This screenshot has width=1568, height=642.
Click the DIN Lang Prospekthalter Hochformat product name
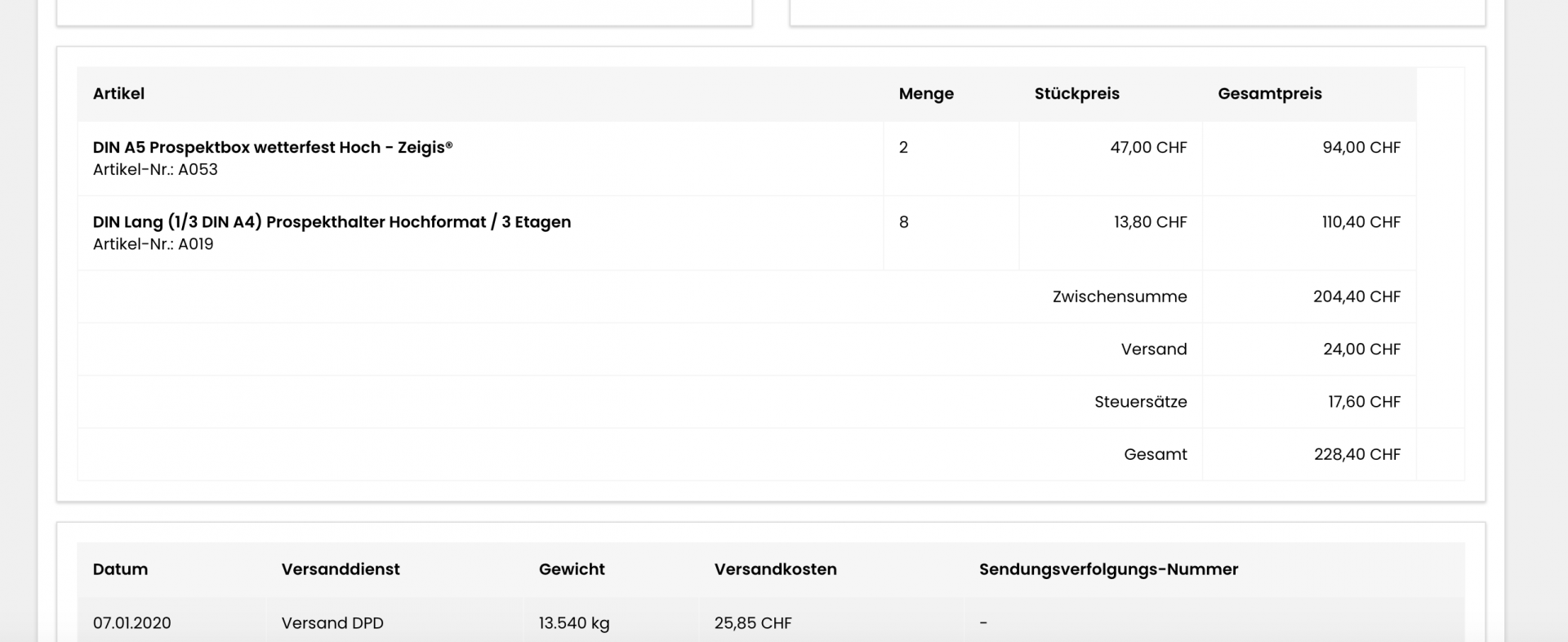pyautogui.click(x=332, y=222)
